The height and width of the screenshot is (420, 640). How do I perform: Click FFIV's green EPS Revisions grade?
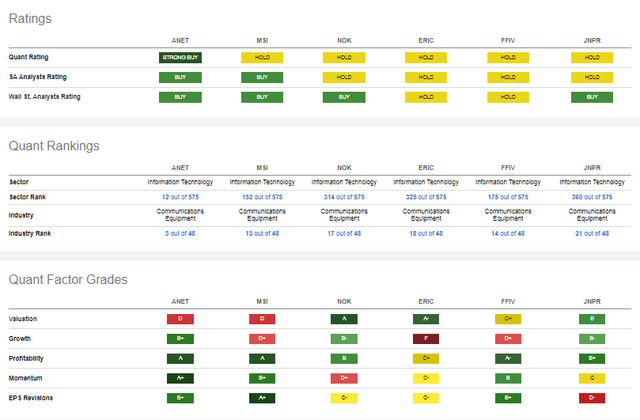click(508, 398)
